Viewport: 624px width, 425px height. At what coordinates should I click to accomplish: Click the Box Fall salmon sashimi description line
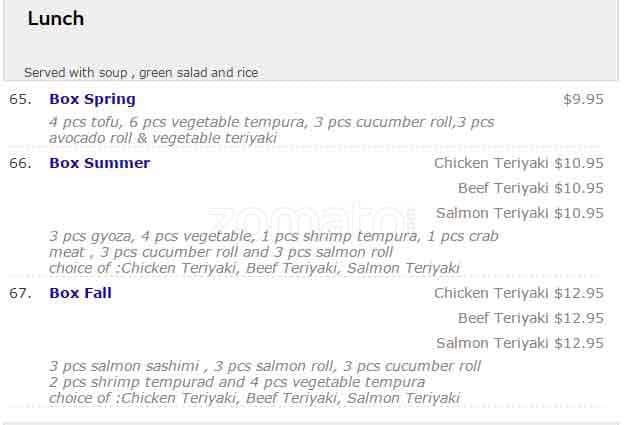pyautogui.click(x=265, y=367)
